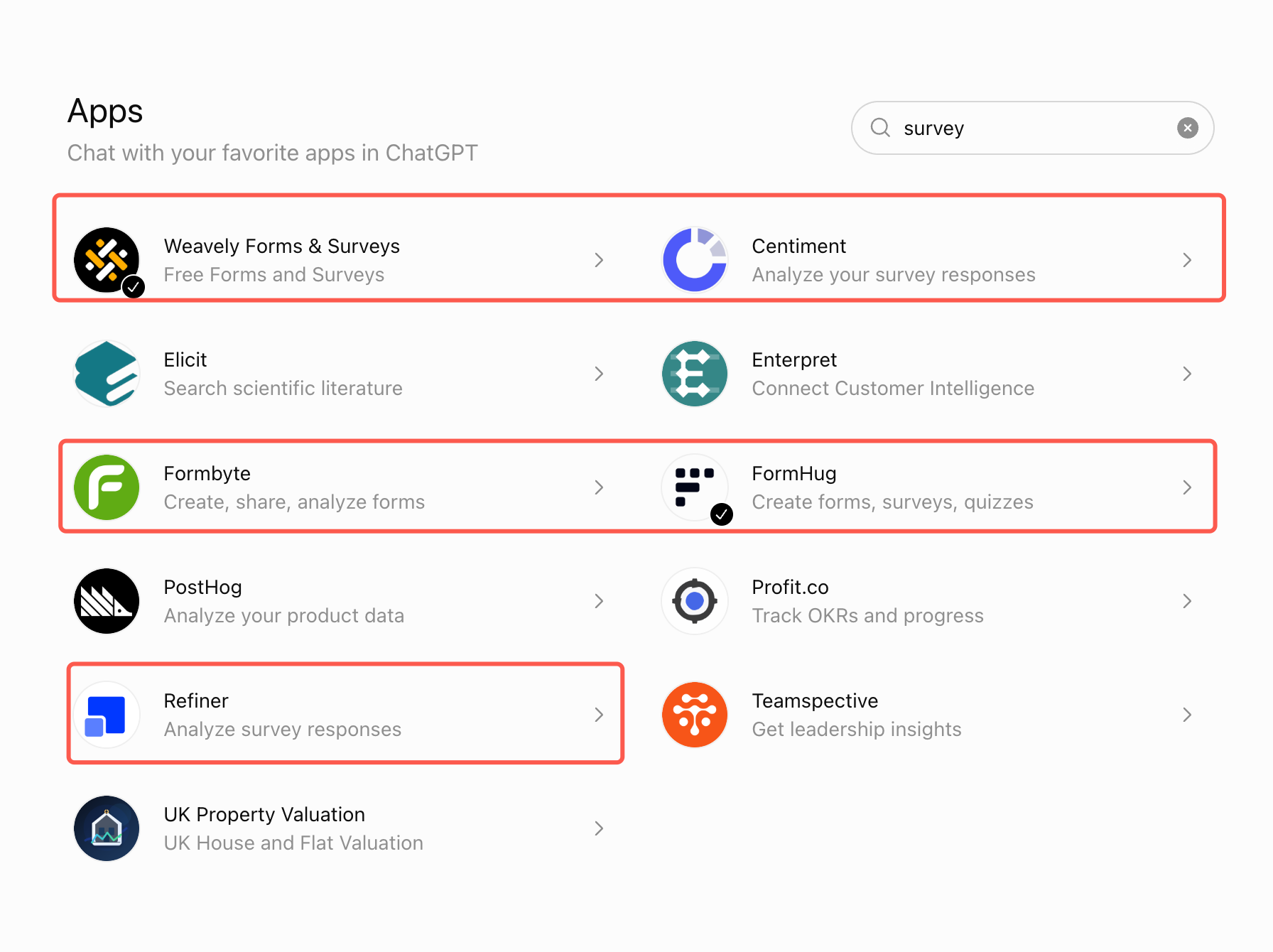Click 'Create forms, surveys, quizzes' text
Viewport: 1273px width, 952px height.
[893, 502]
